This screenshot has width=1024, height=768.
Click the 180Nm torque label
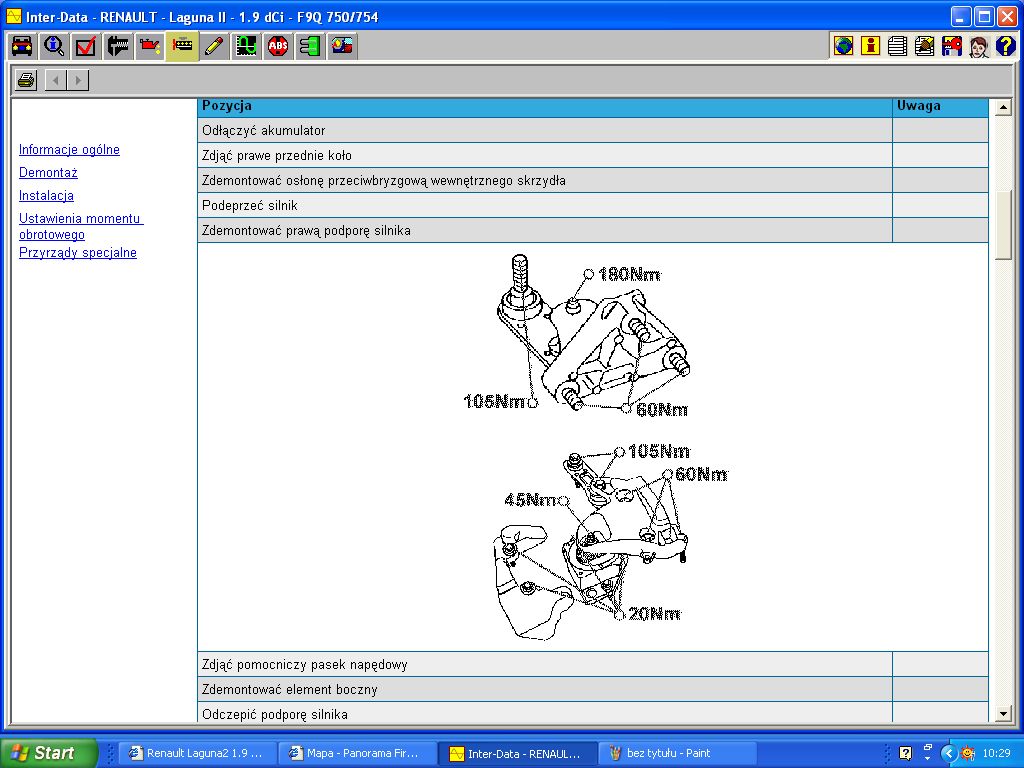(629, 275)
